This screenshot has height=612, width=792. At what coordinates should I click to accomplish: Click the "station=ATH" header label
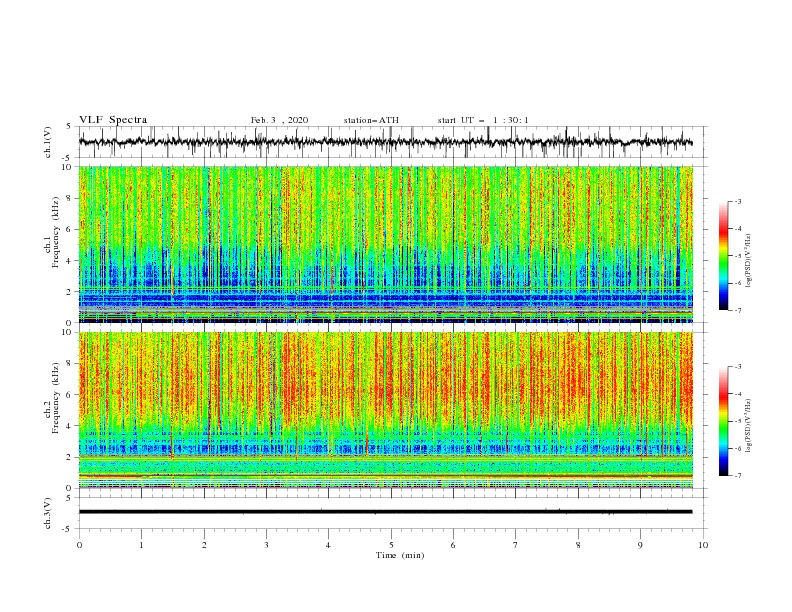[x=371, y=120]
